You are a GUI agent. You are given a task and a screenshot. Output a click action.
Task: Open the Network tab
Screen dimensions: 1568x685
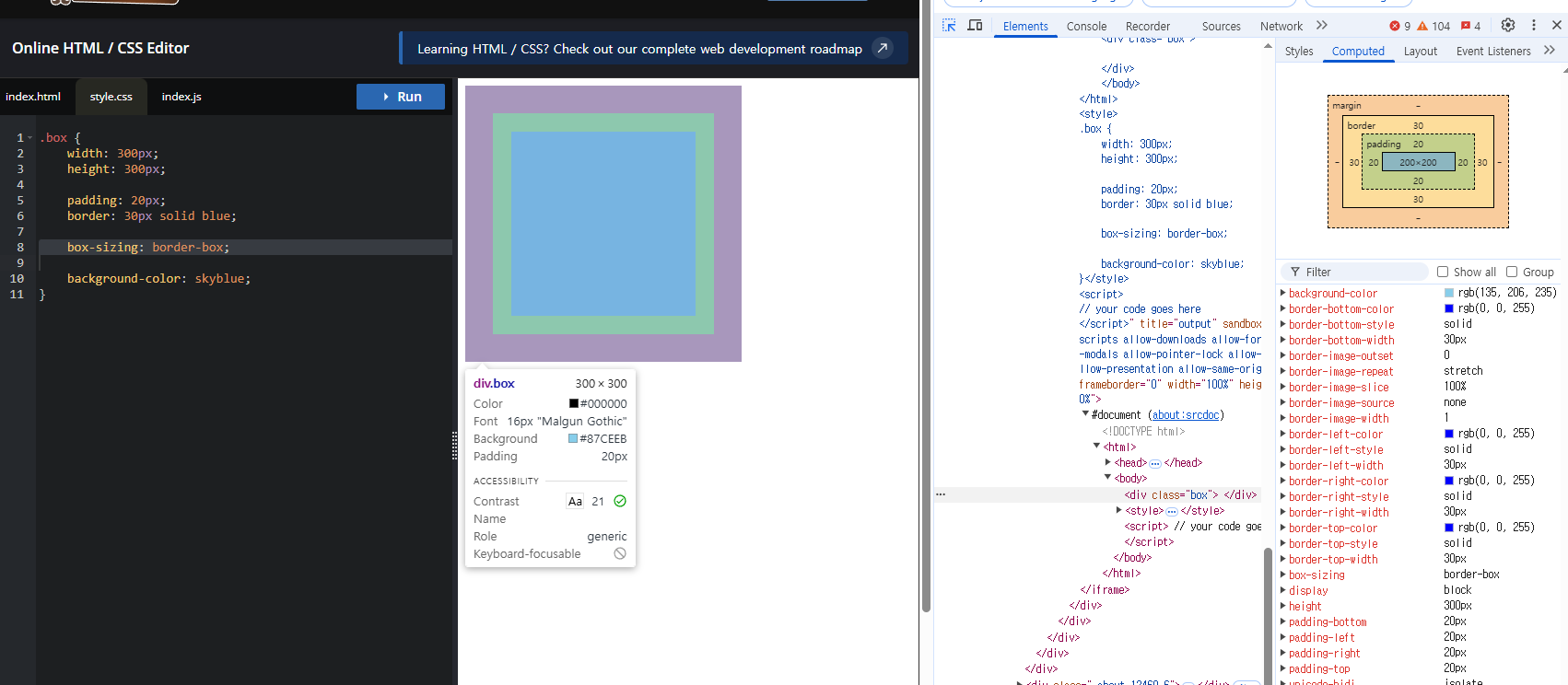pyautogui.click(x=1281, y=26)
